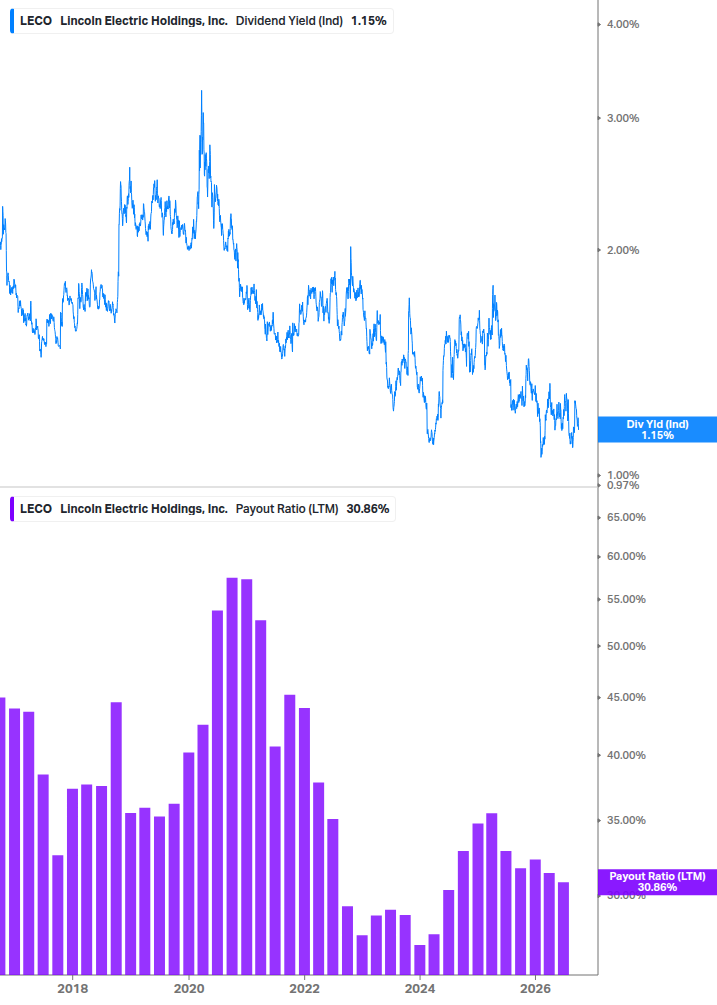Click the 50.00% tick on the payout axis
This screenshot has height=1005, width=717.
click(x=626, y=646)
